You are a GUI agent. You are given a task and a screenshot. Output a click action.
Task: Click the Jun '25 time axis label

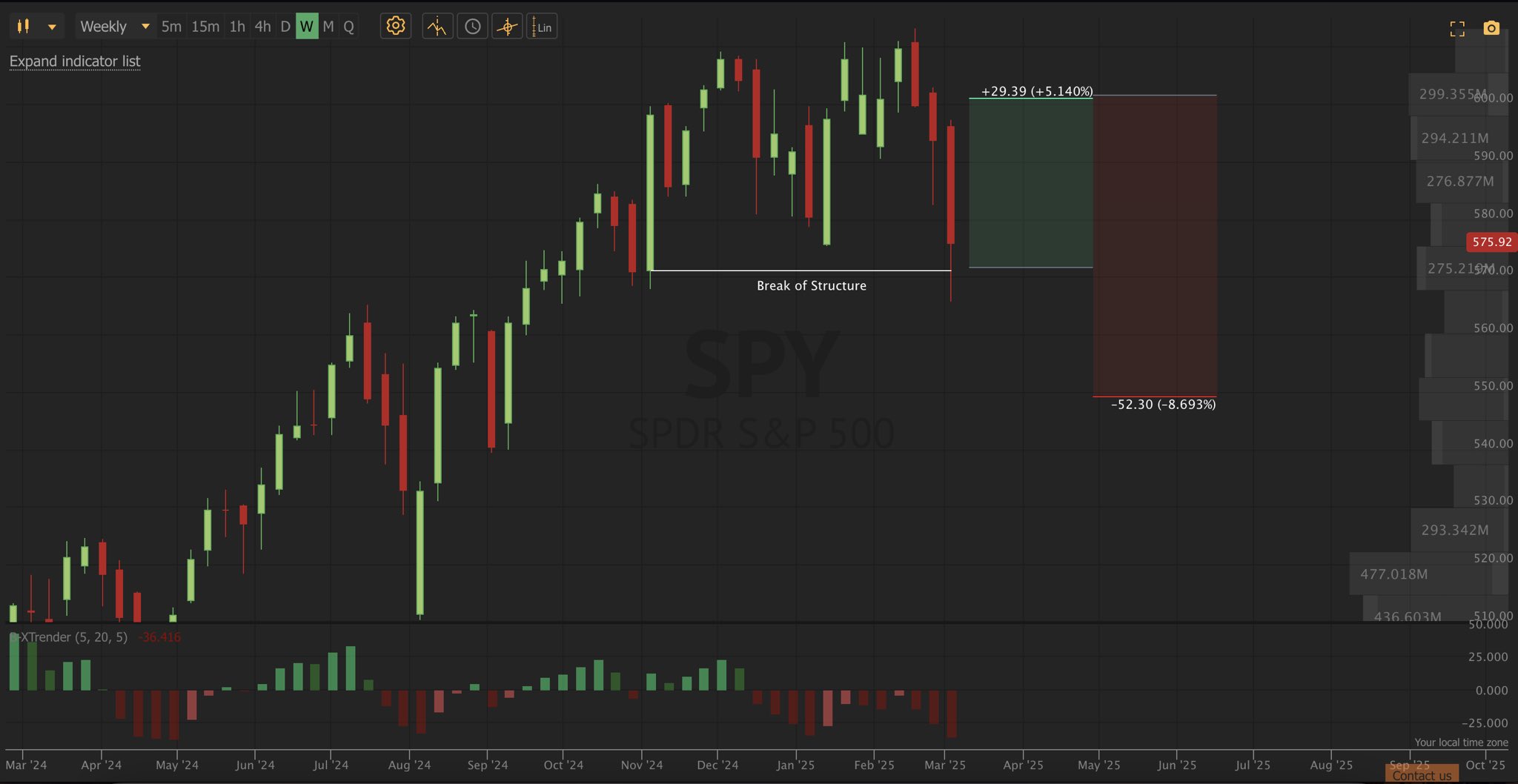1176,765
